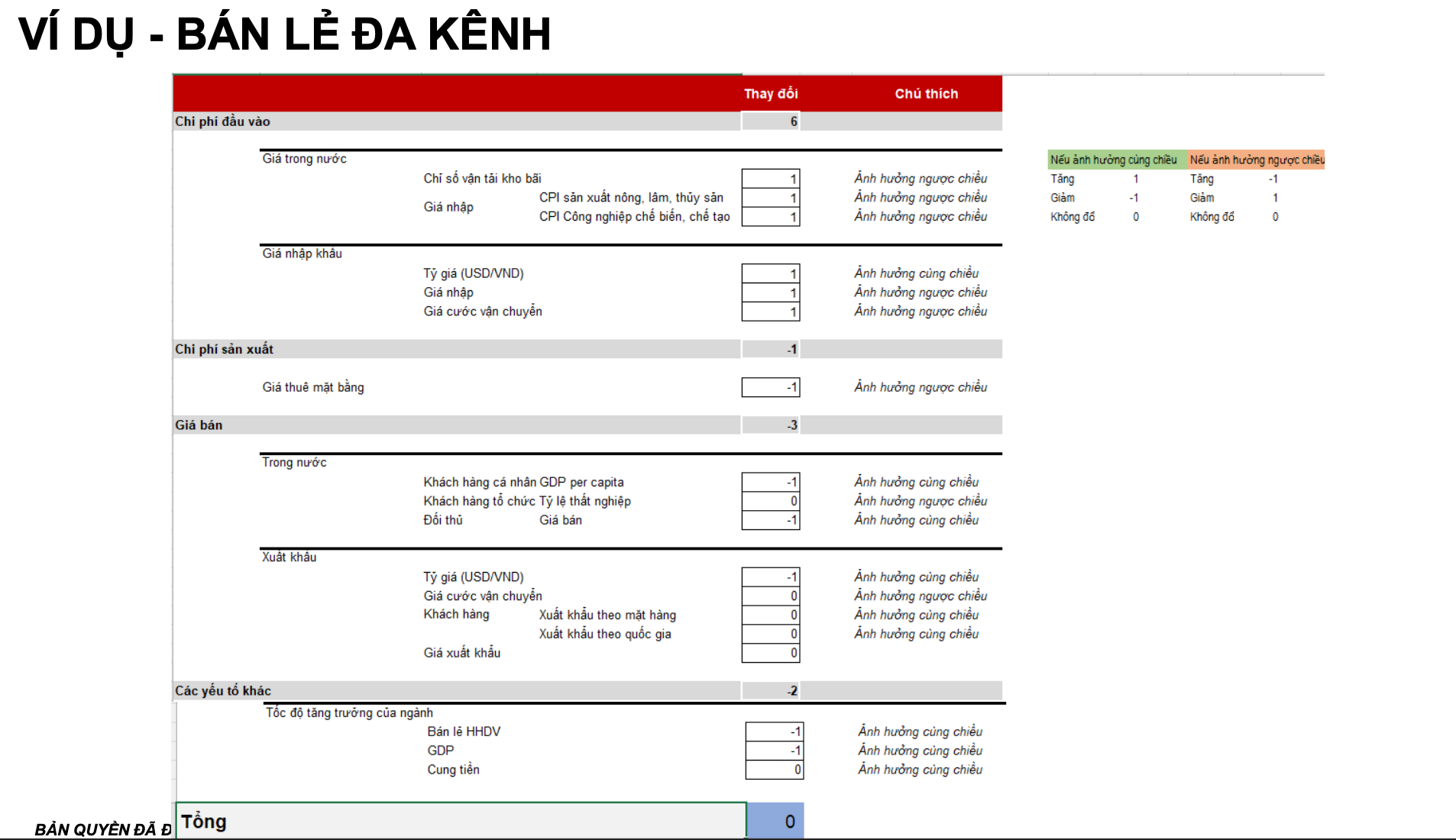Image resolution: width=1456 pixels, height=840 pixels.
Task: Click the note beside Xuất khẩu theo quốc gia
Action: (916, 634)
